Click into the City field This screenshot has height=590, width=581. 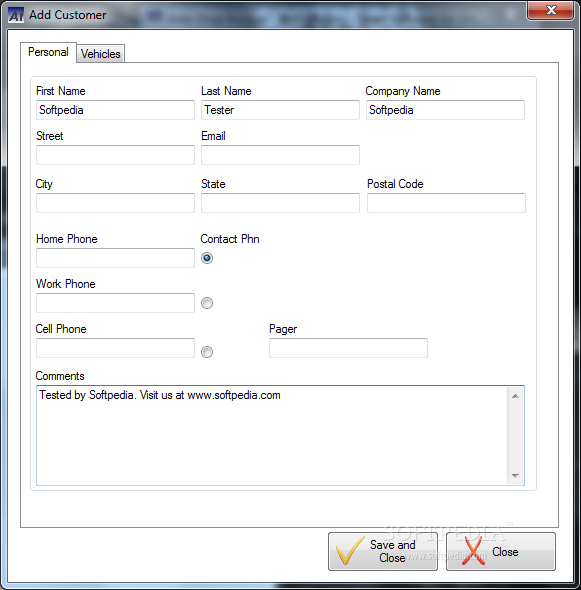point(115,203)
